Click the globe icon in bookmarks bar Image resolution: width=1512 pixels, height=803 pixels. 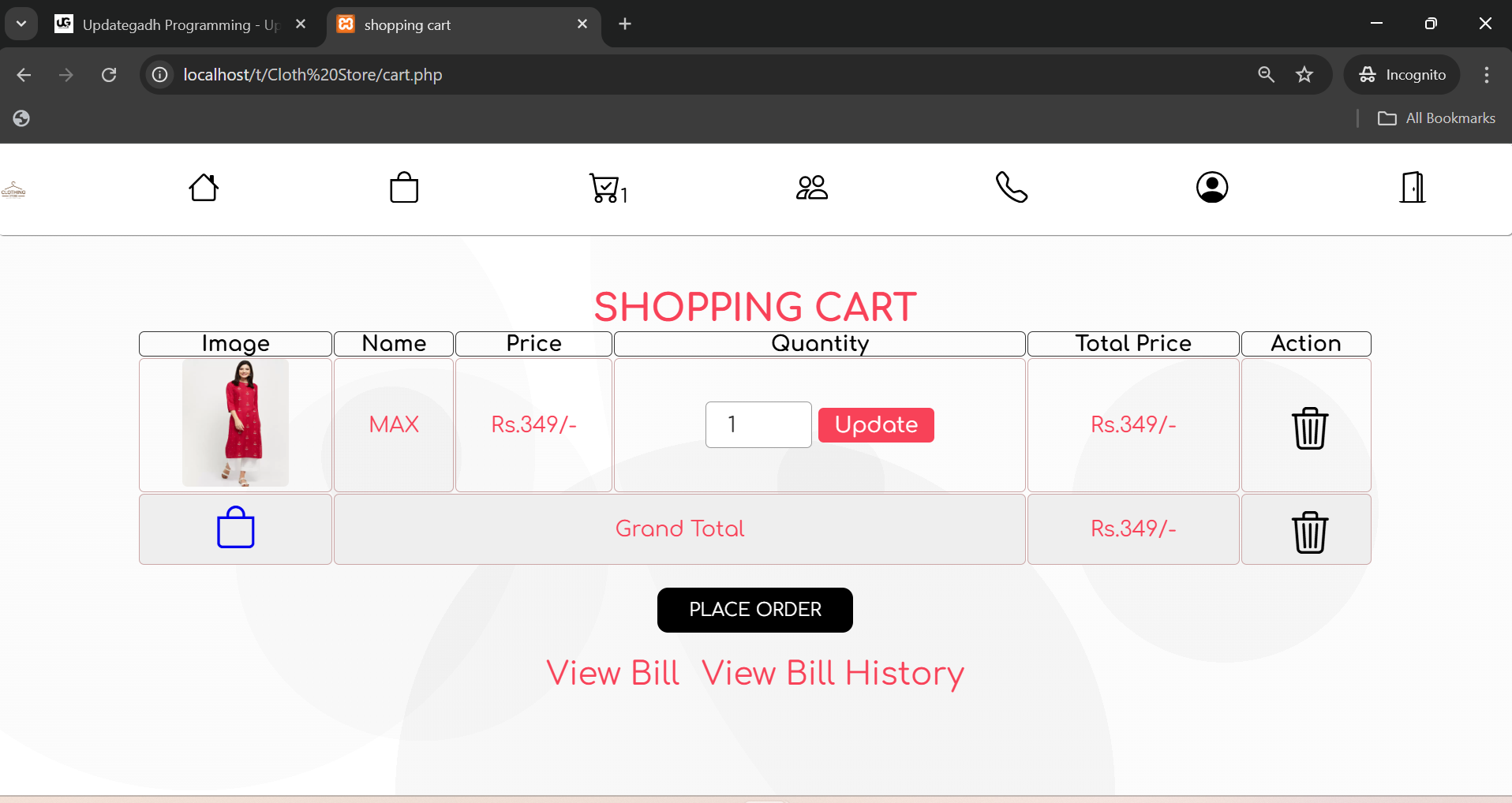pyautogui.click(x=21, y=118)
